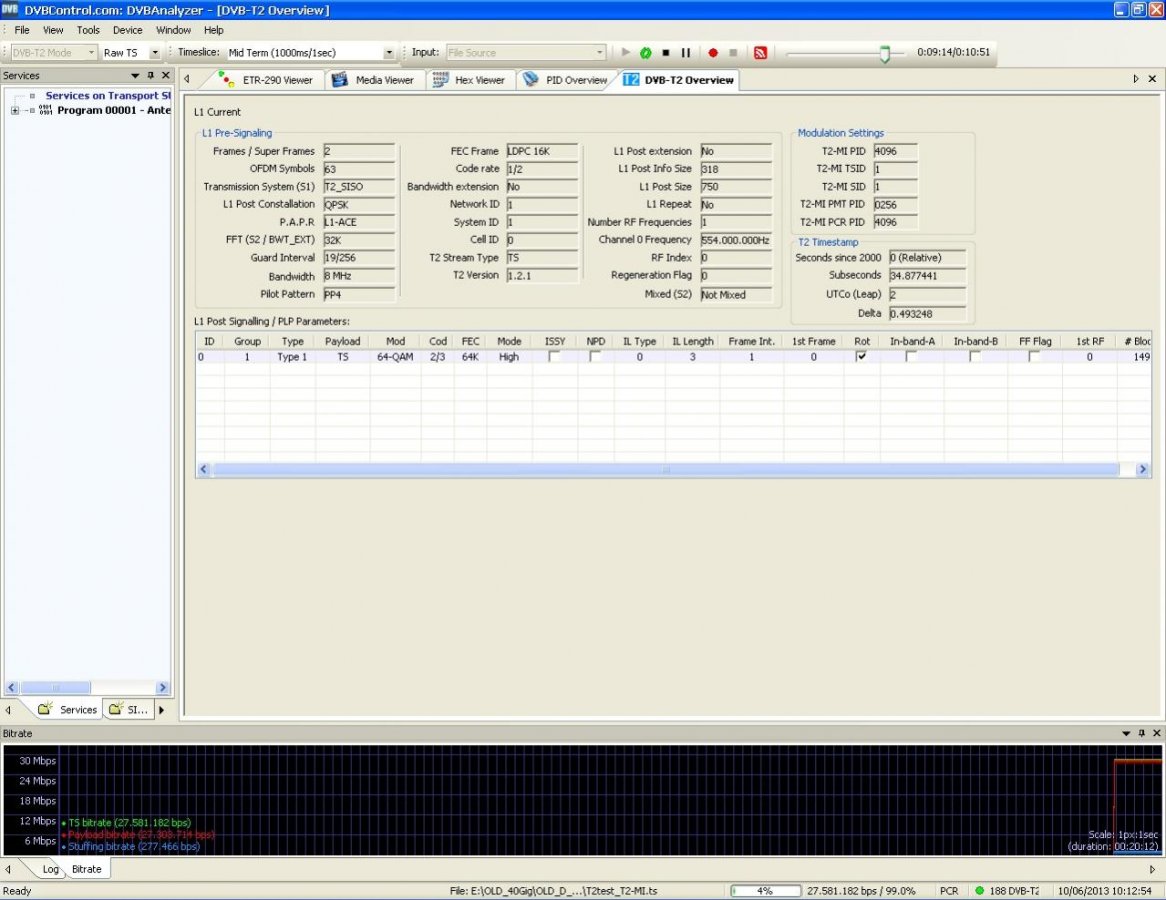Screen dimensions: 1166x900
Task: Close the Services panel
Action: point(166,76)
